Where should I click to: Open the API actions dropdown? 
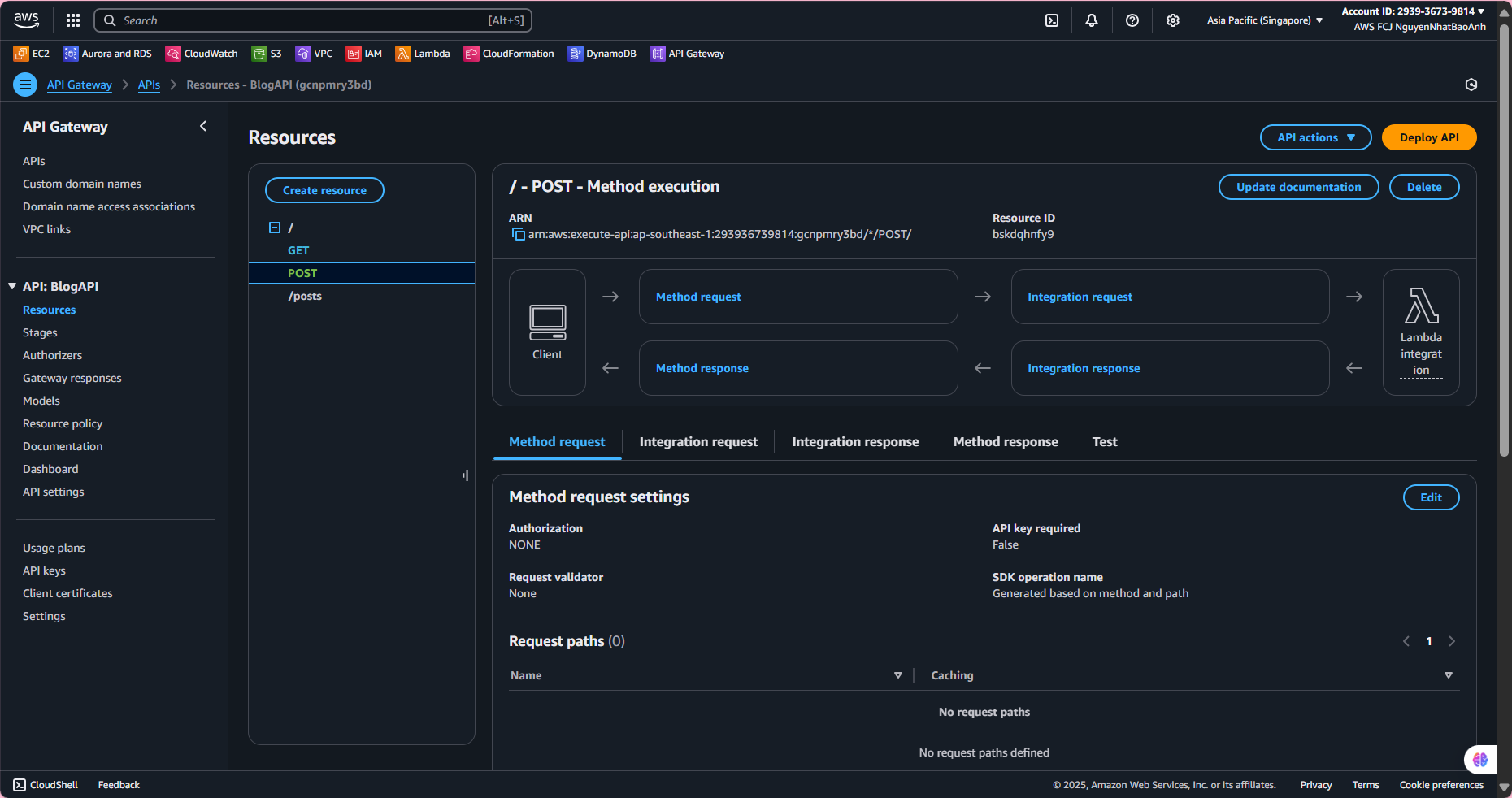pyautogui.click(x=1315, y=137)
